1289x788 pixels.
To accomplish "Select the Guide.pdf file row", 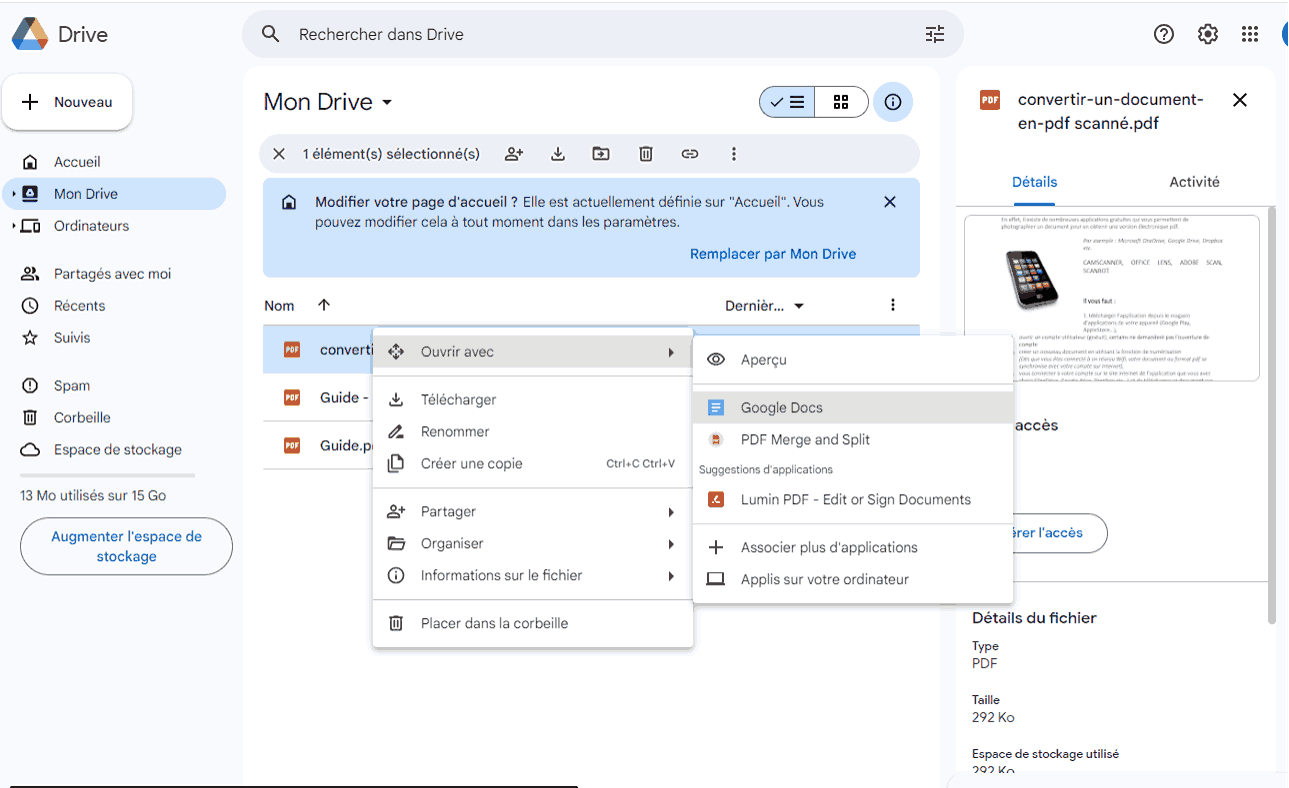I will [318, 446].
